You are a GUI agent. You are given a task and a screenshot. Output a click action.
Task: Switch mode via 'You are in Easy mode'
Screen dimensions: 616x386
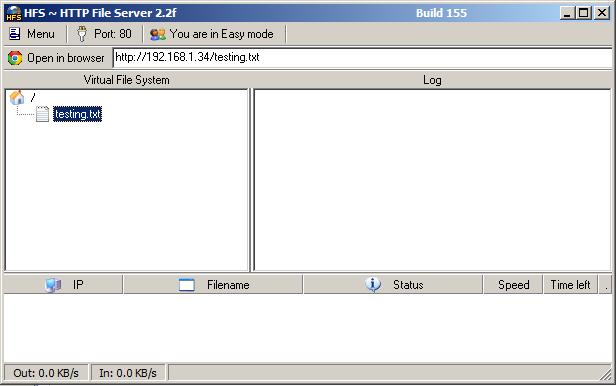[x=212, y=34]
